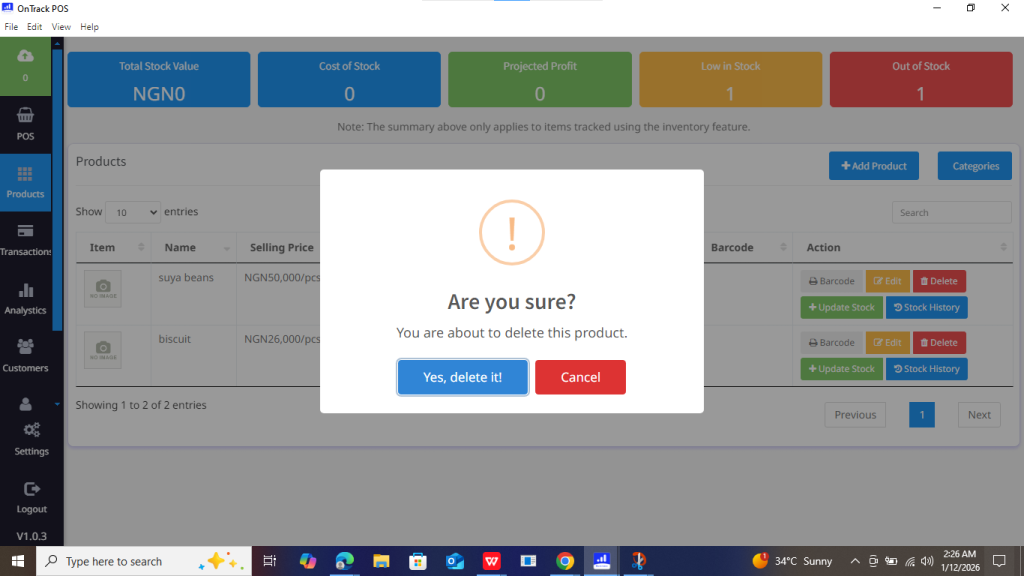Open Transactions card icon in sidebar
The width and height of the screenshot is (1024, 576).
coord(25,231)
